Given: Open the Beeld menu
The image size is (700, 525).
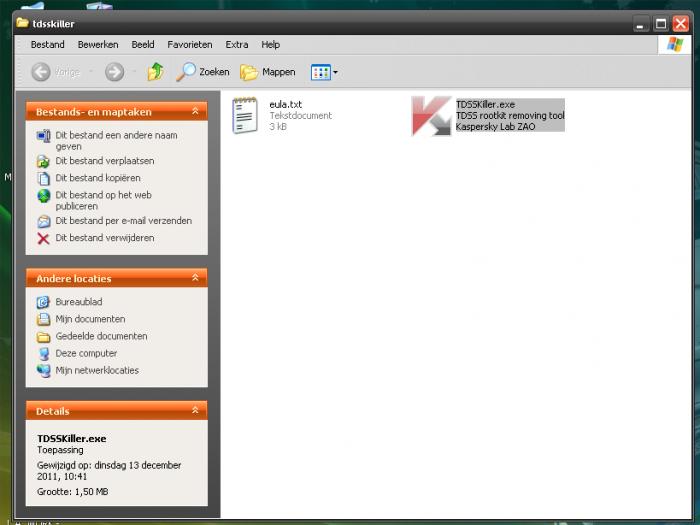Looking at the screenshot, I should [x=143, y=45].
